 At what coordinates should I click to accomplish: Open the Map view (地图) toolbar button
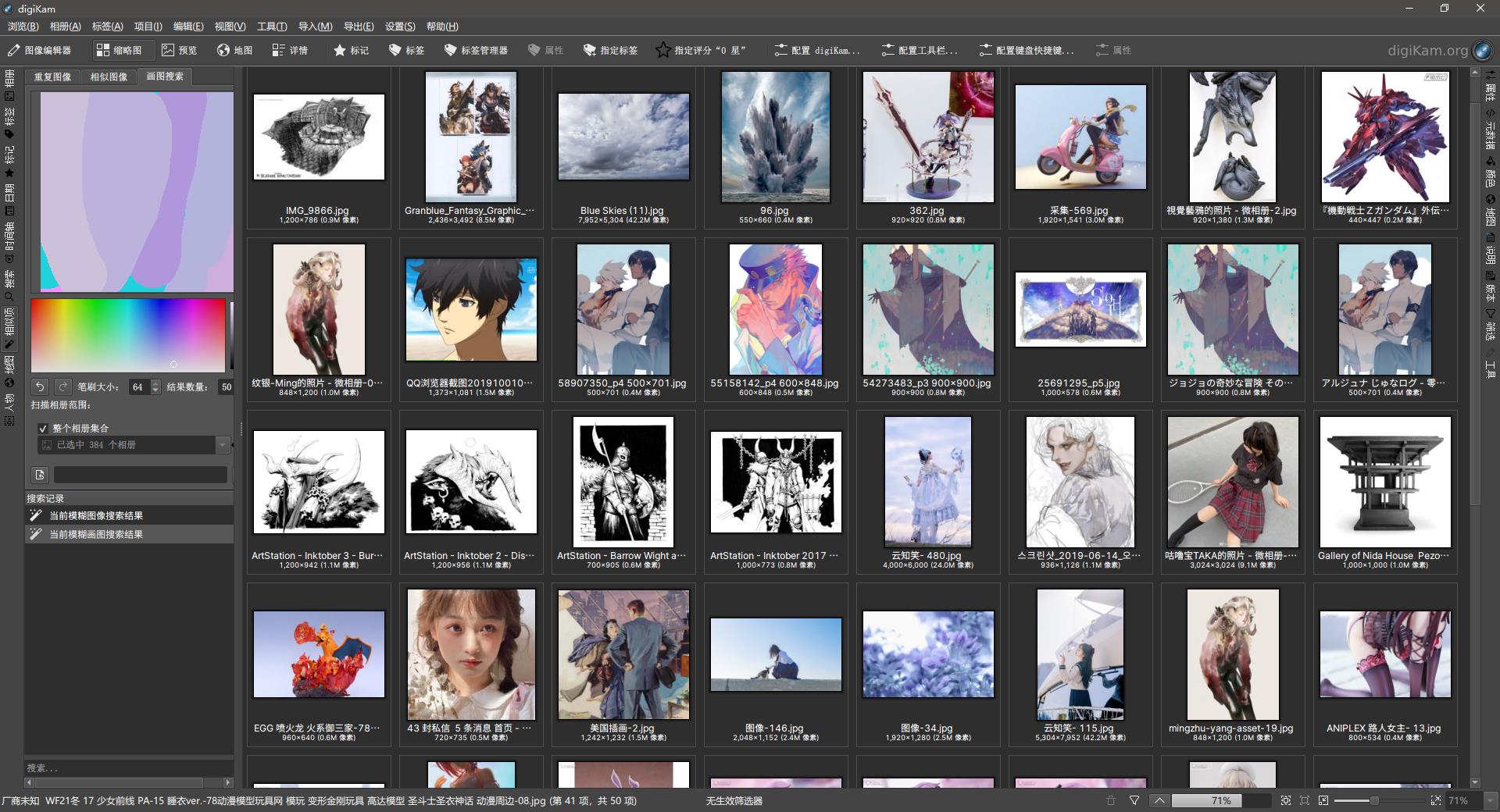point(234,50)
